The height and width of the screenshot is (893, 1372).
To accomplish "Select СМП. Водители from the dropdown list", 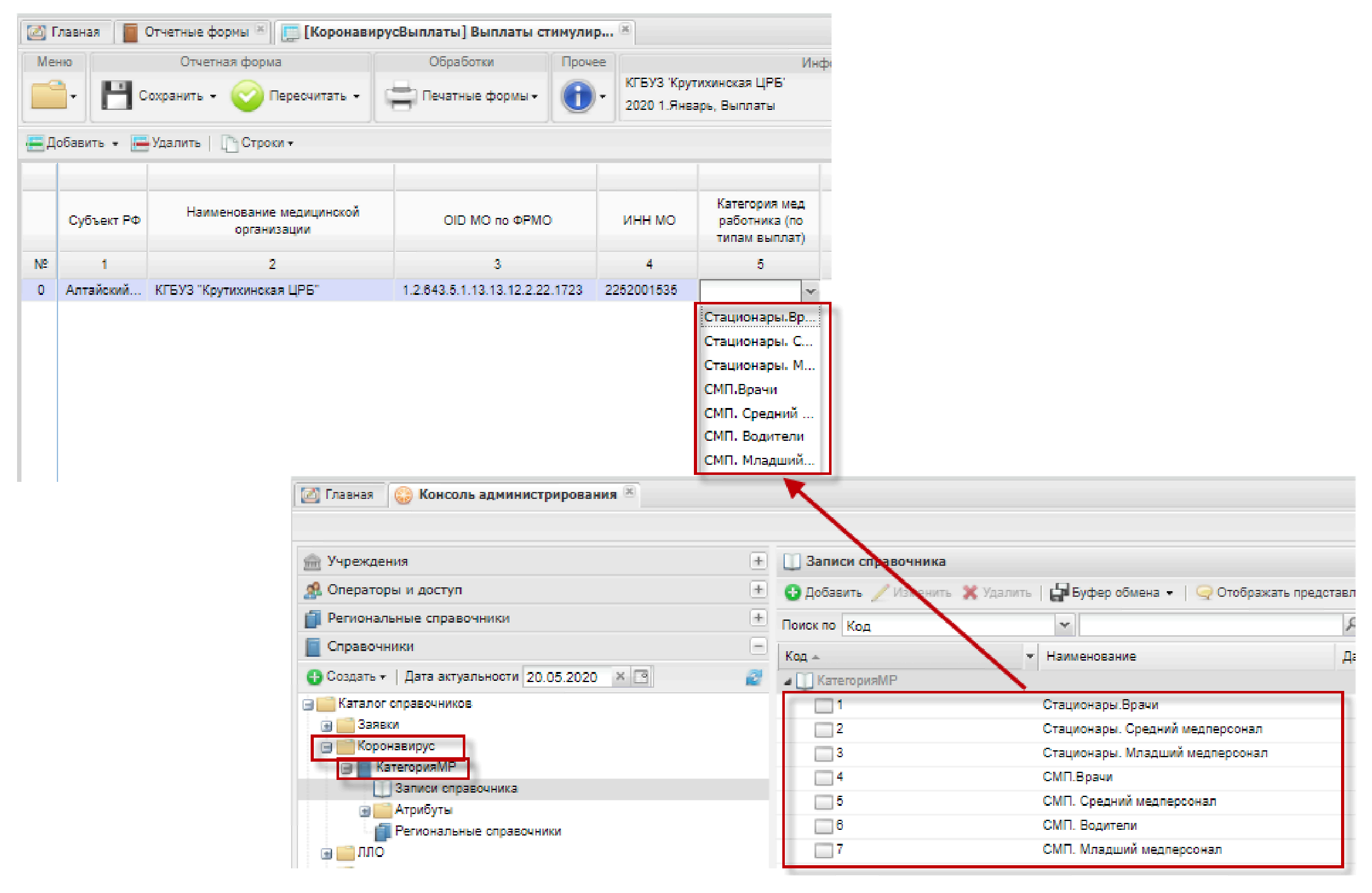I will coord(754,436).
